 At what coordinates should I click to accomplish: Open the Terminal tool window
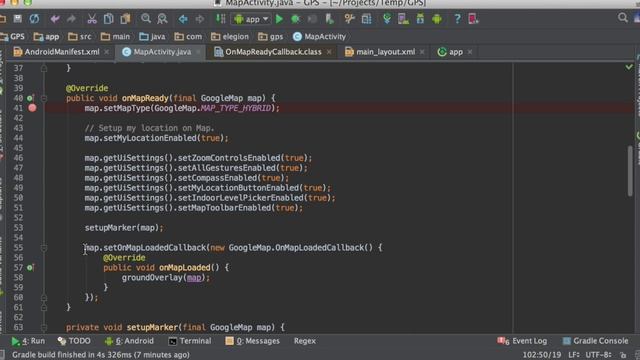(190, 341)
